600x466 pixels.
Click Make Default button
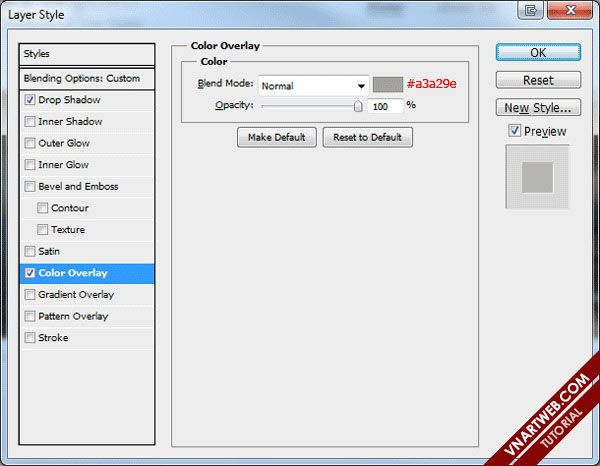click(277, 137)
